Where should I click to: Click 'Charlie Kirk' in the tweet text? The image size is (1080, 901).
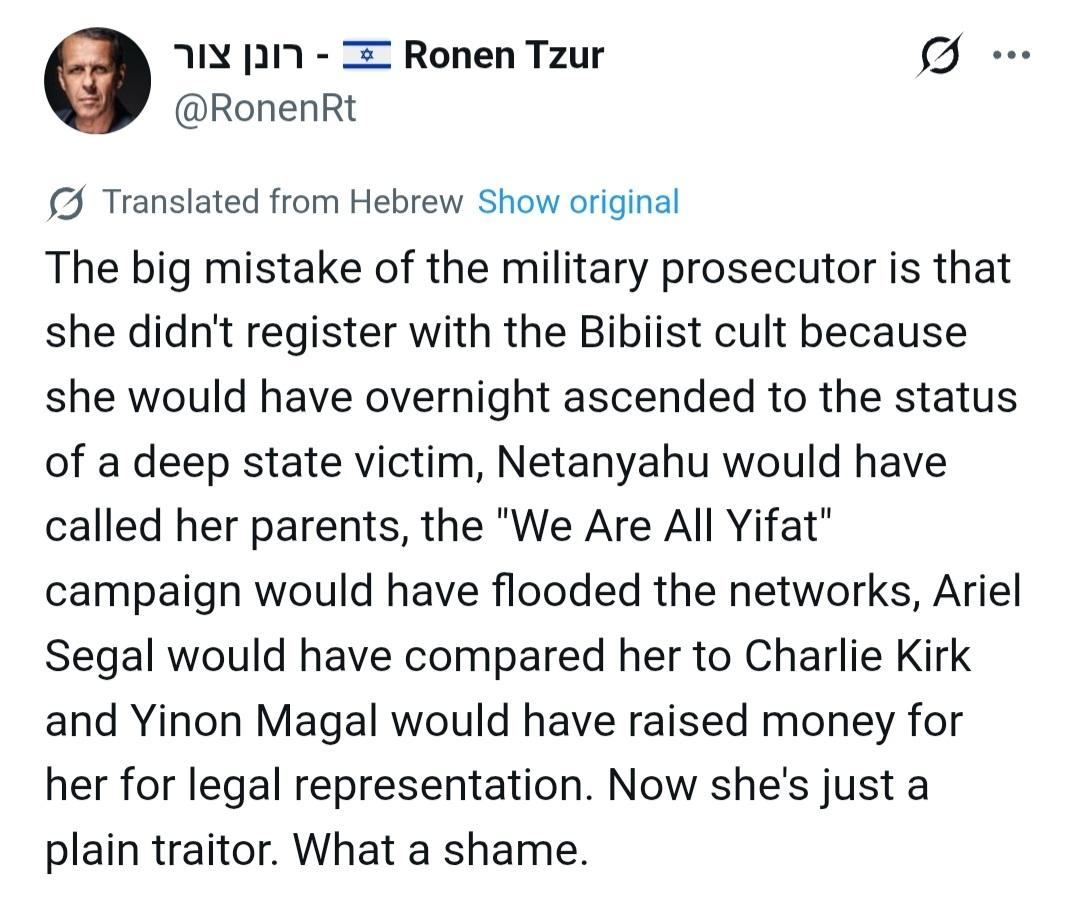click(857, 656)
